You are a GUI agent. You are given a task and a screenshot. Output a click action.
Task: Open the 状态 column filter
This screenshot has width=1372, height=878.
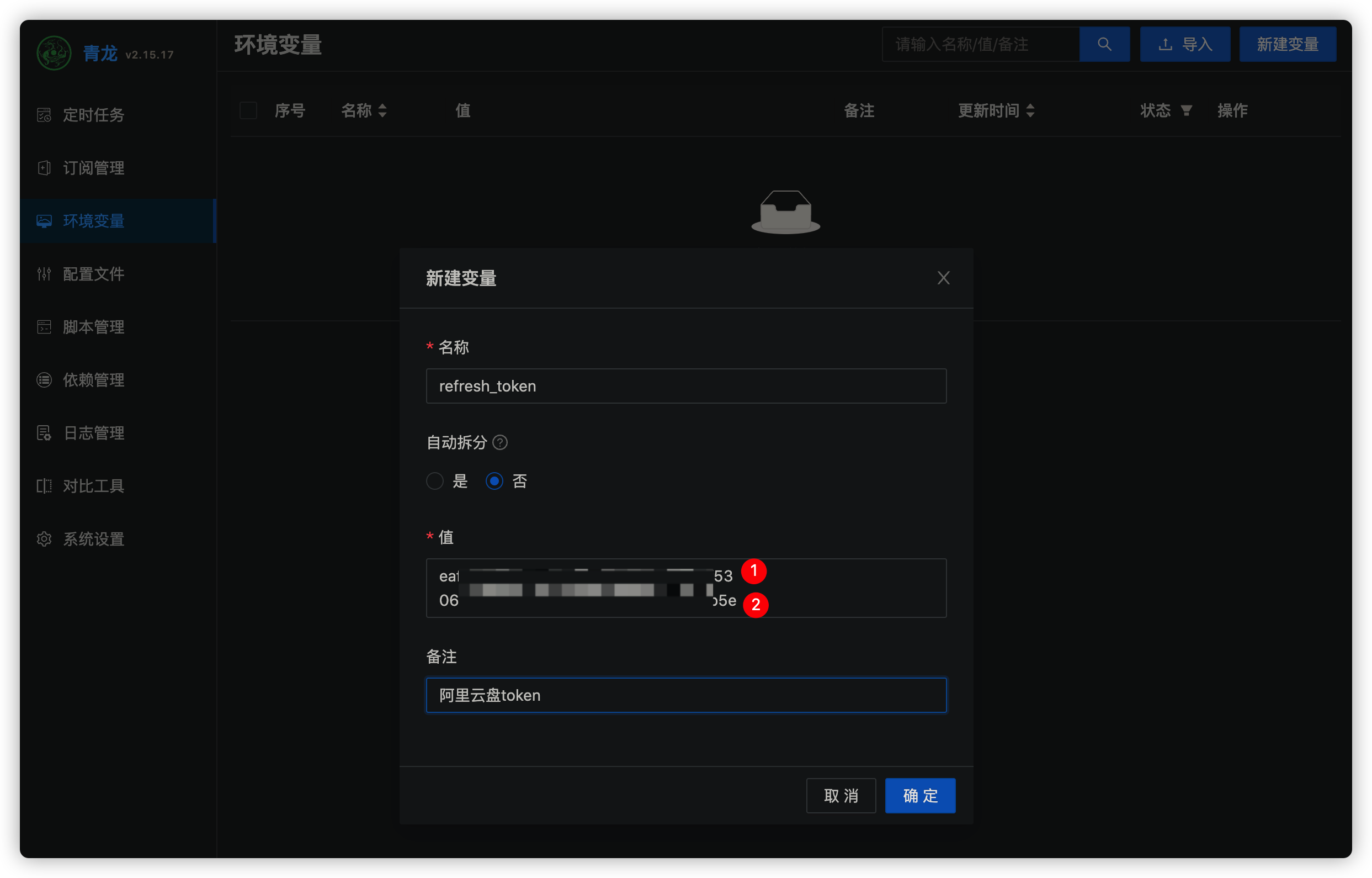[x=1186, y=110]
